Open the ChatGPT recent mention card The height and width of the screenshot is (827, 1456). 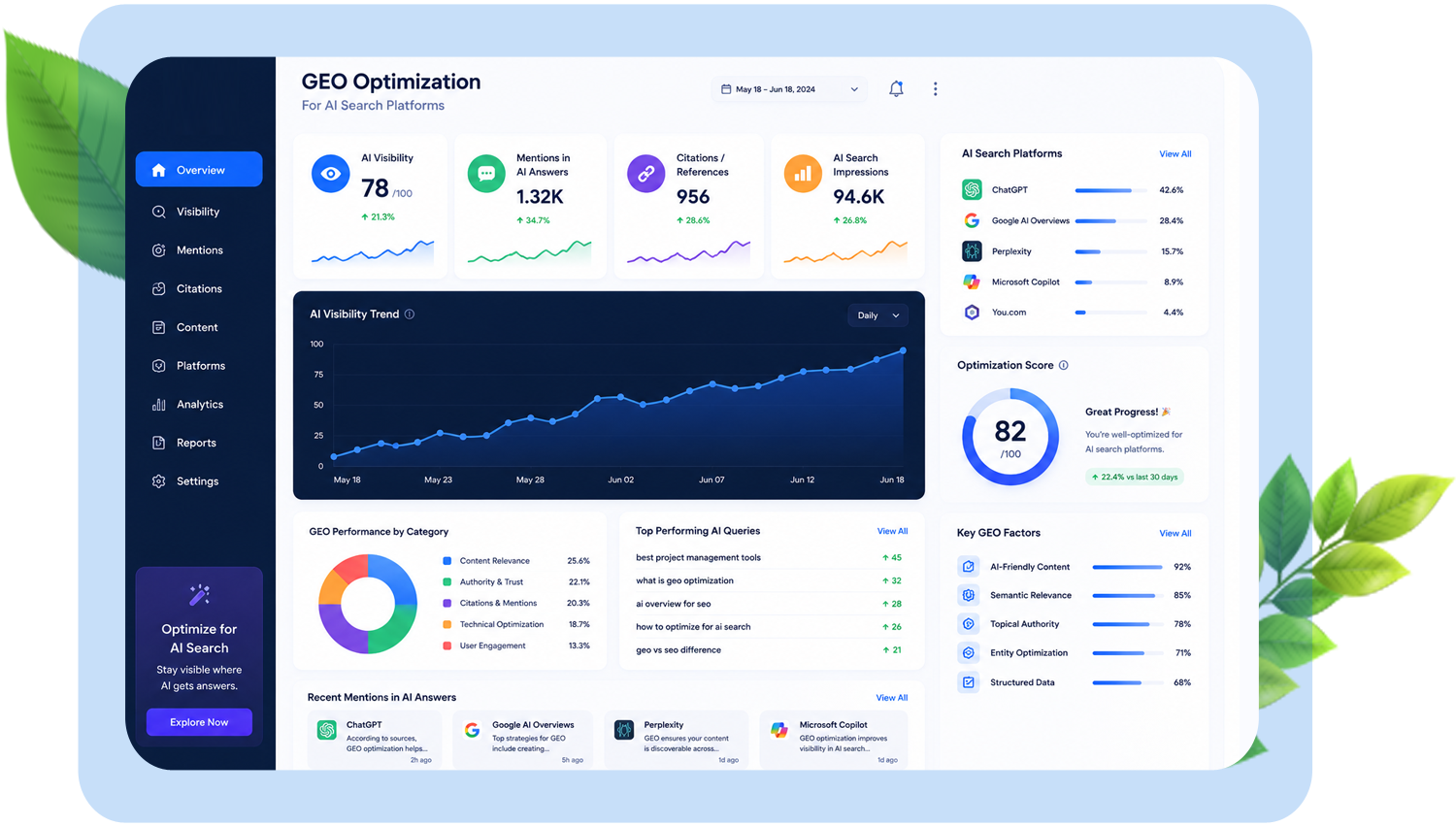374,741
